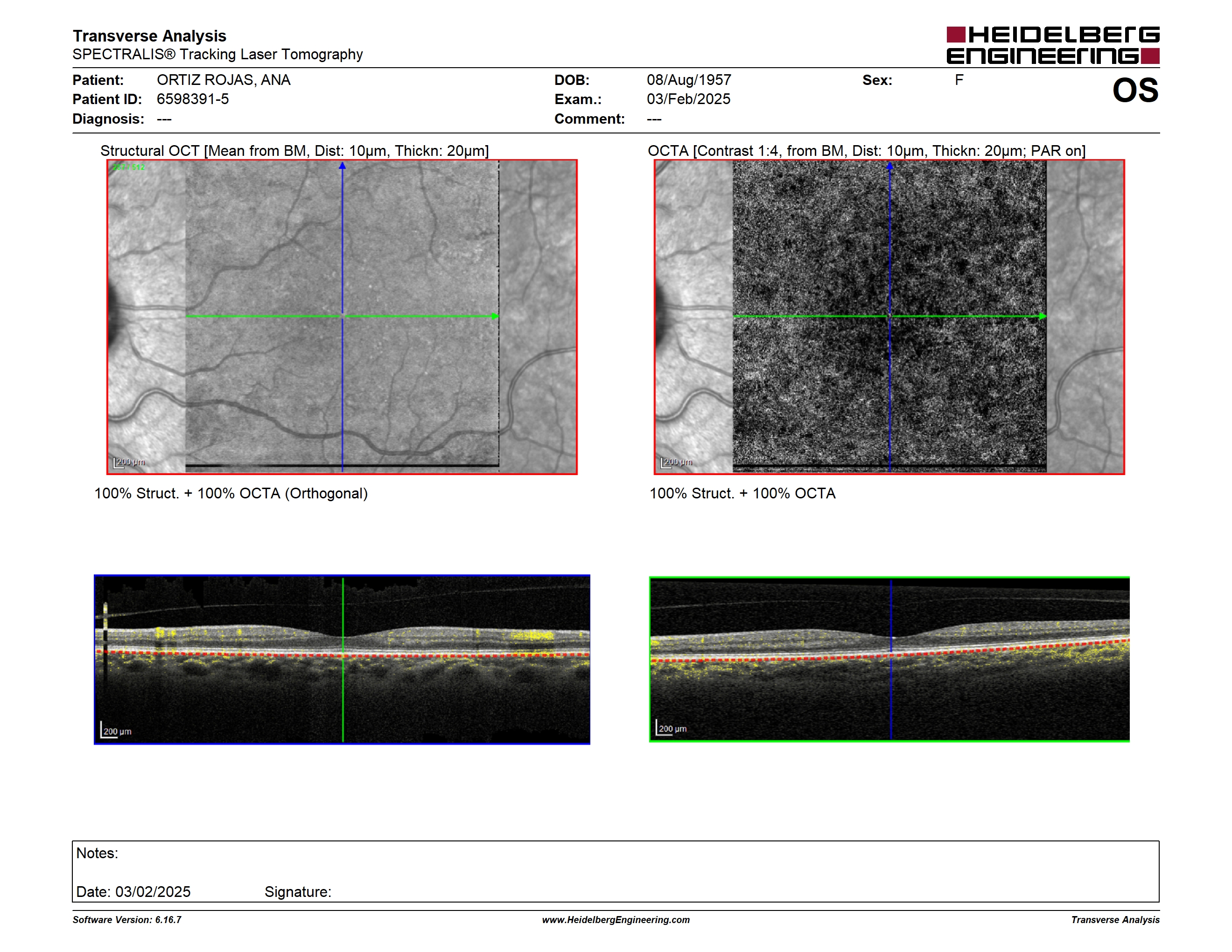Viewport: 1232px width, 952px height.
Task: Click the 200 µm scale bar in blue-framed B-scan
Action: click(116, 730)
